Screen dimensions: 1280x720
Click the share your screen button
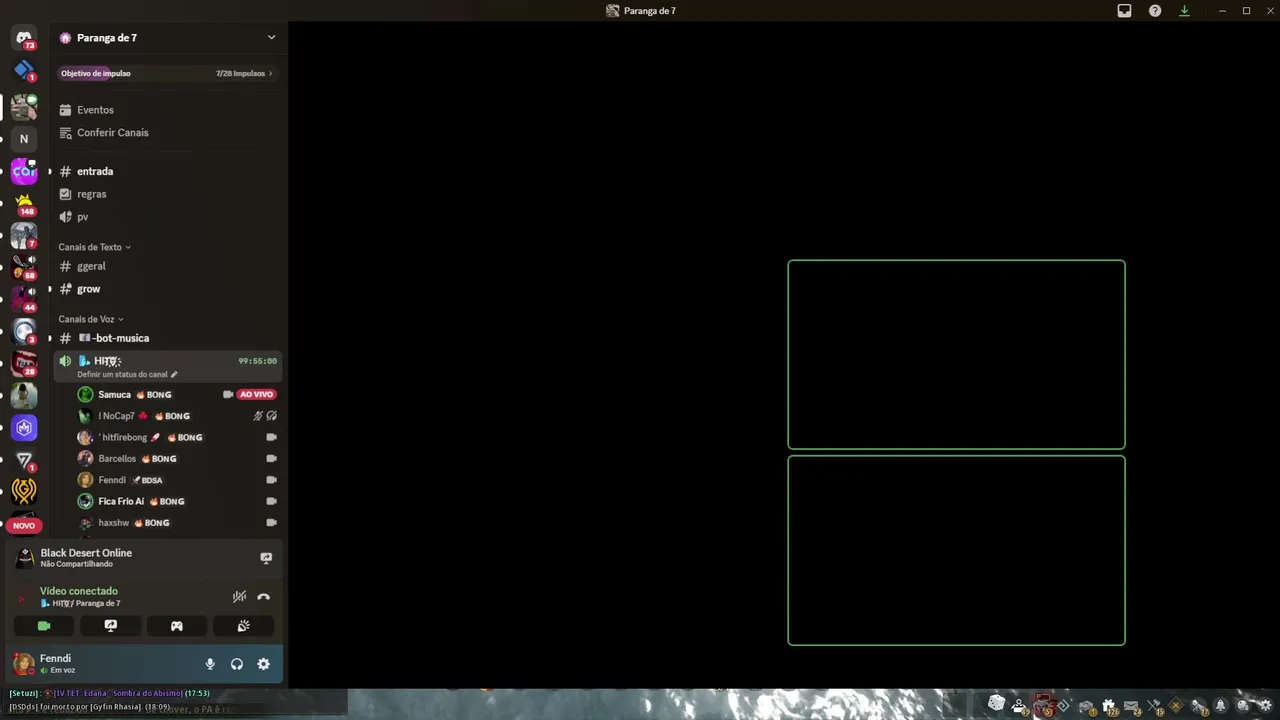(111, 626)
